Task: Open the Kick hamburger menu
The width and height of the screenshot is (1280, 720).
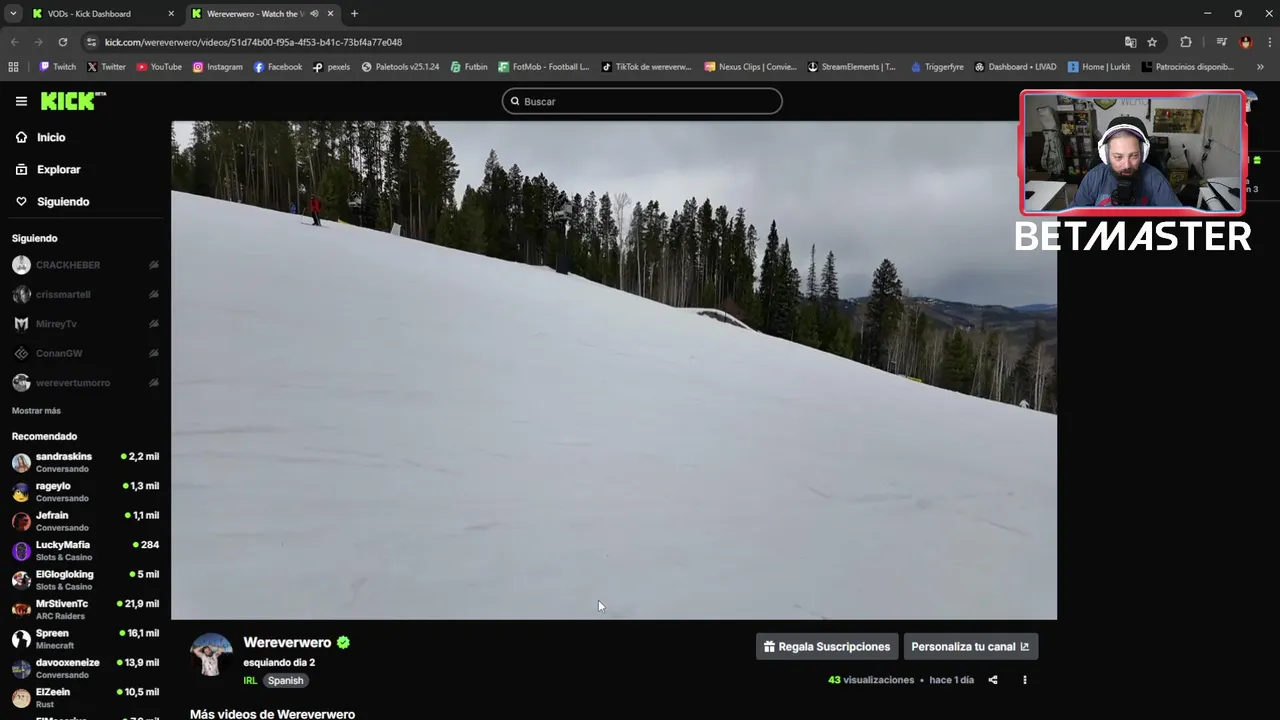Action: [x=21, y=101]
